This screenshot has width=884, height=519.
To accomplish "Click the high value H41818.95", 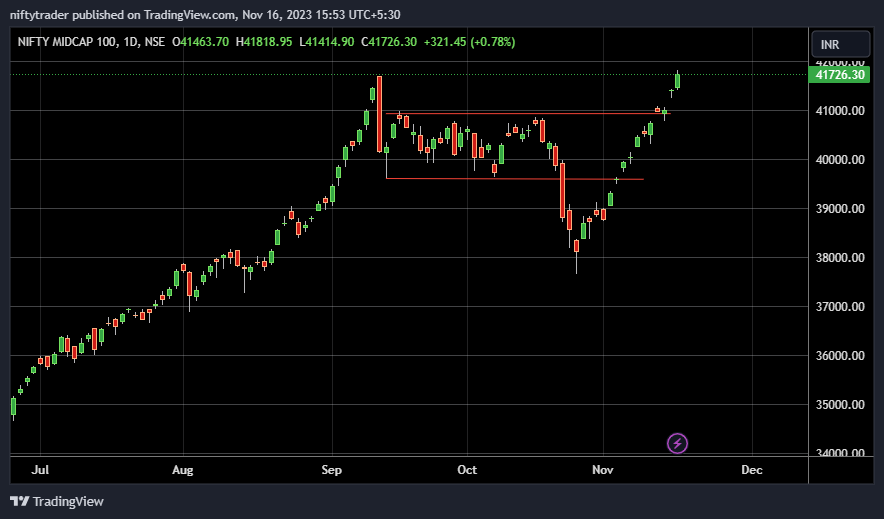I will 264,42.
